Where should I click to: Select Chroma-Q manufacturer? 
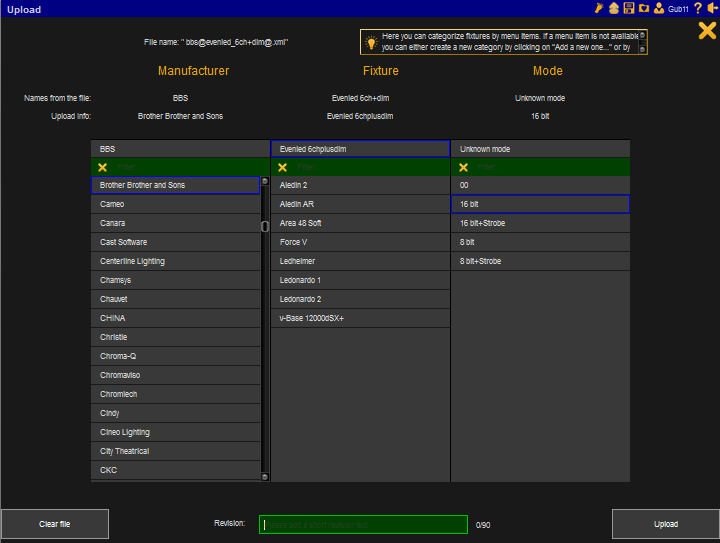(175, 356)
